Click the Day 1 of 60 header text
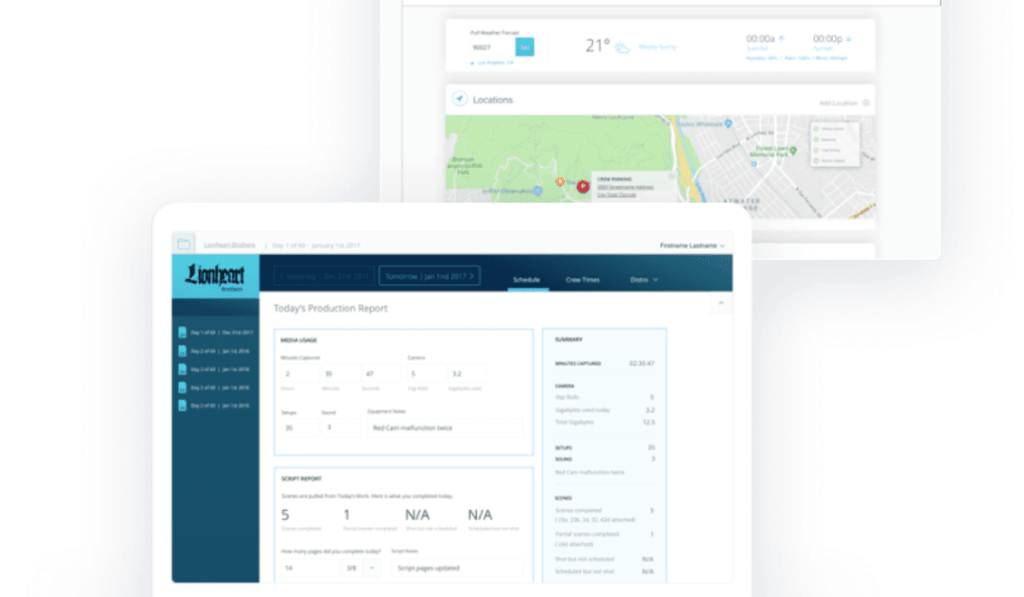The image size is (1024, 597). tap(316, 246)
